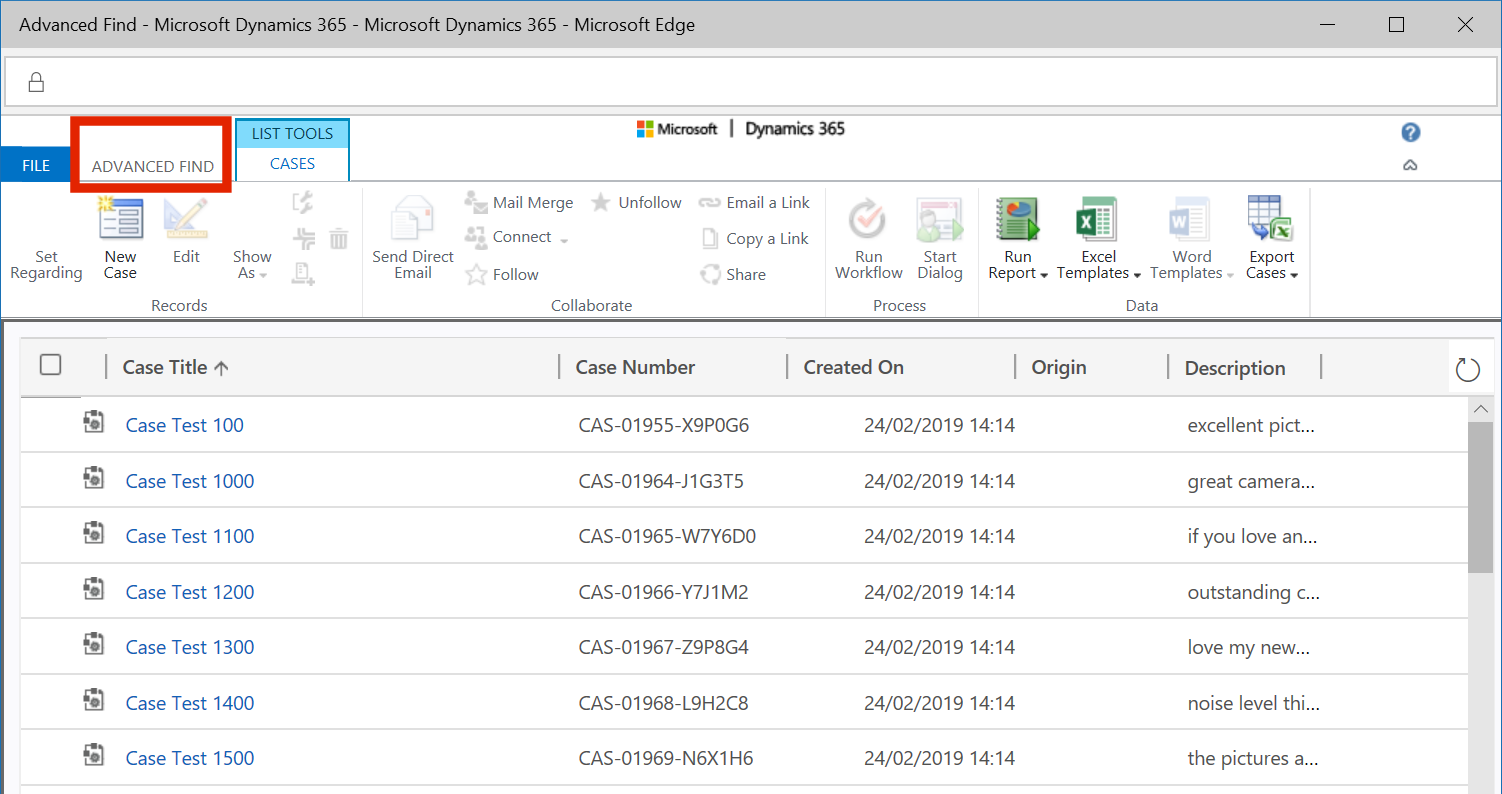This screenshot has height=794, width=1502.
Task: Click Follow with the star outline
Action: coord(502,274)
